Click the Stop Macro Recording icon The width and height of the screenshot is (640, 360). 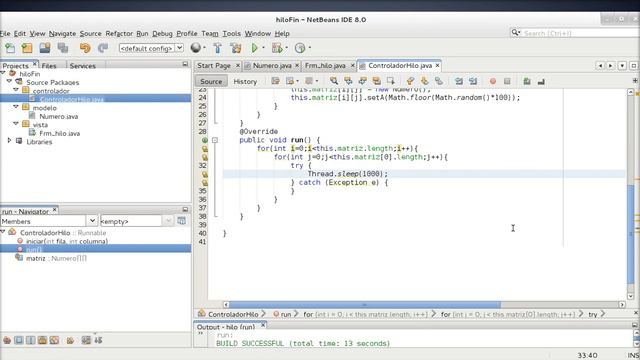[507, 81]
